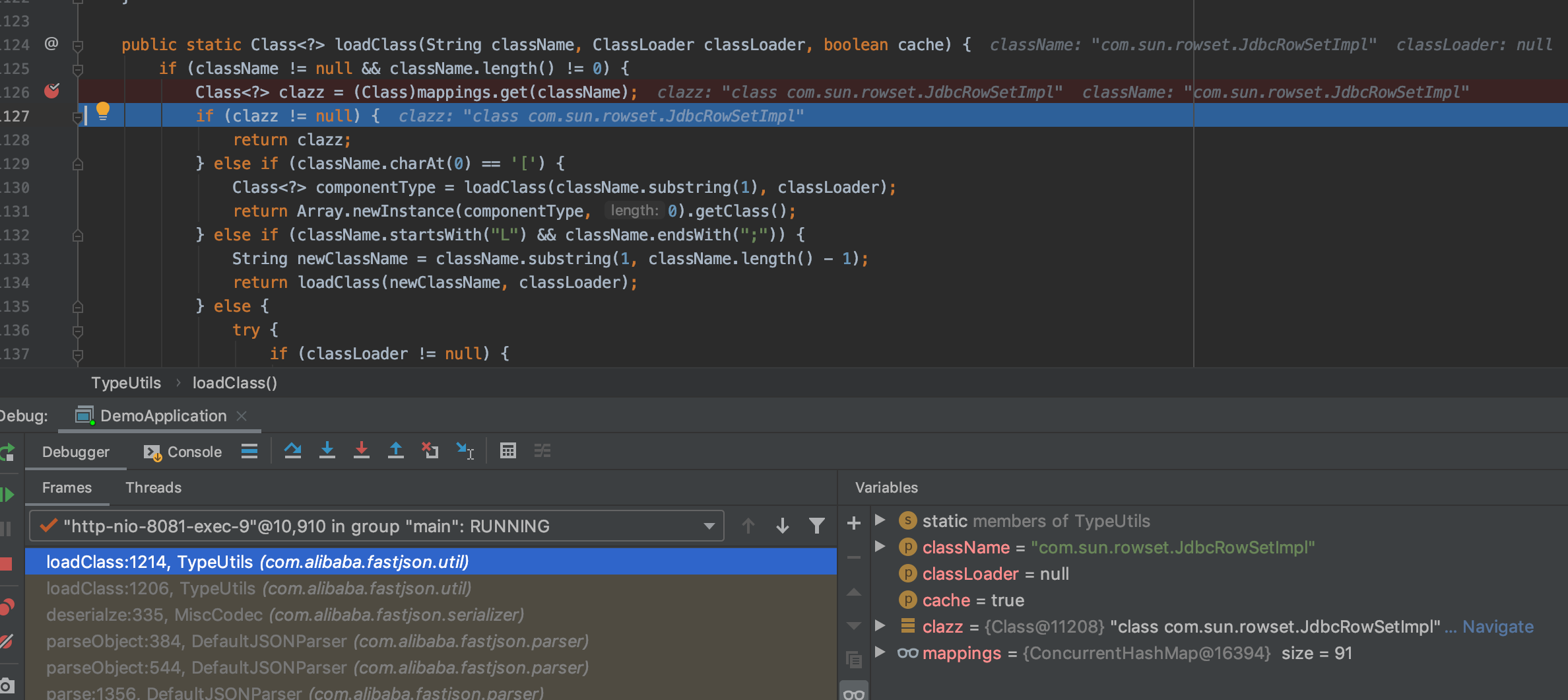Select frame parseObject:544, DefaultJSONParser
The width and height of the screenshot is (1568, 700).
tap(431, 668)
